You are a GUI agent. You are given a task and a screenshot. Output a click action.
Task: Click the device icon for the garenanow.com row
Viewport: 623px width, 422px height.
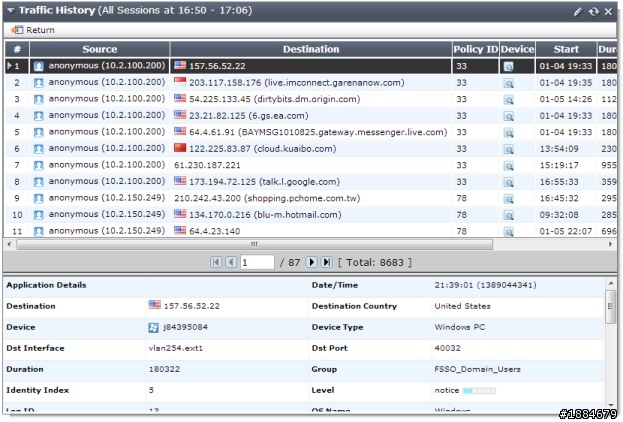click(508, 83)
